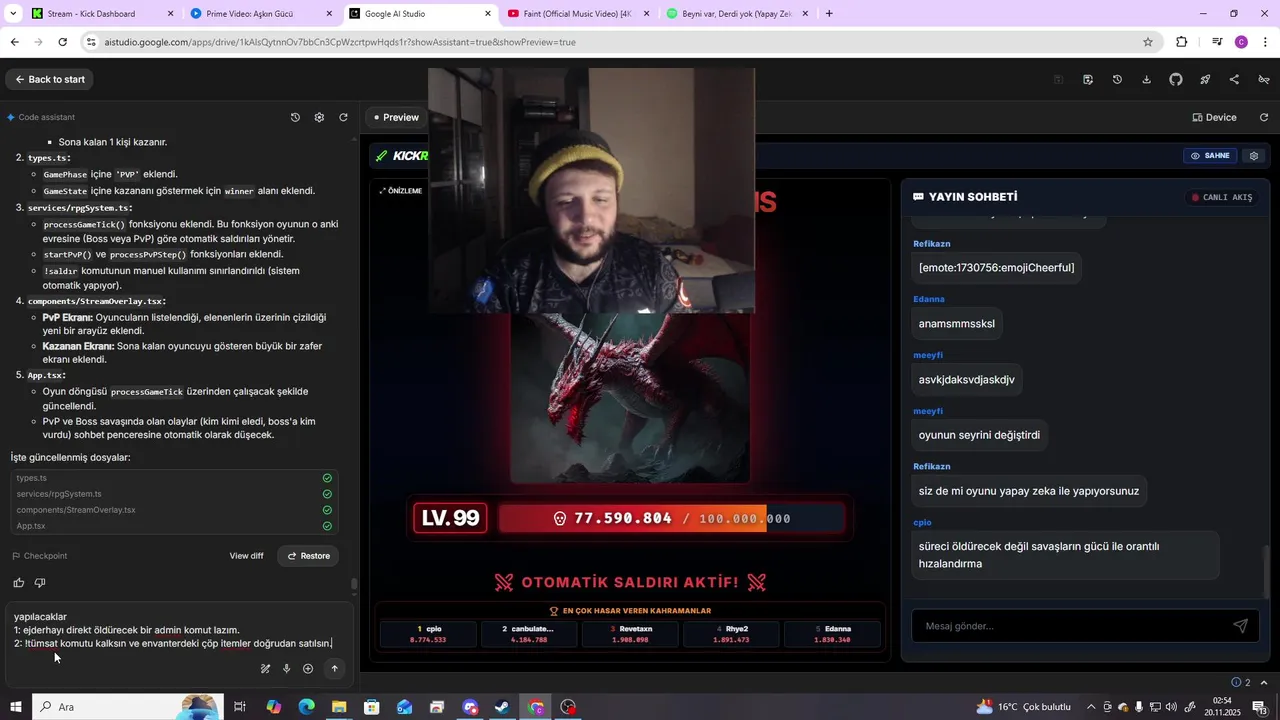Select the Preview tab
Image resolution: width=1280 pixels, height=720 pixels.
tap(396, 117)
